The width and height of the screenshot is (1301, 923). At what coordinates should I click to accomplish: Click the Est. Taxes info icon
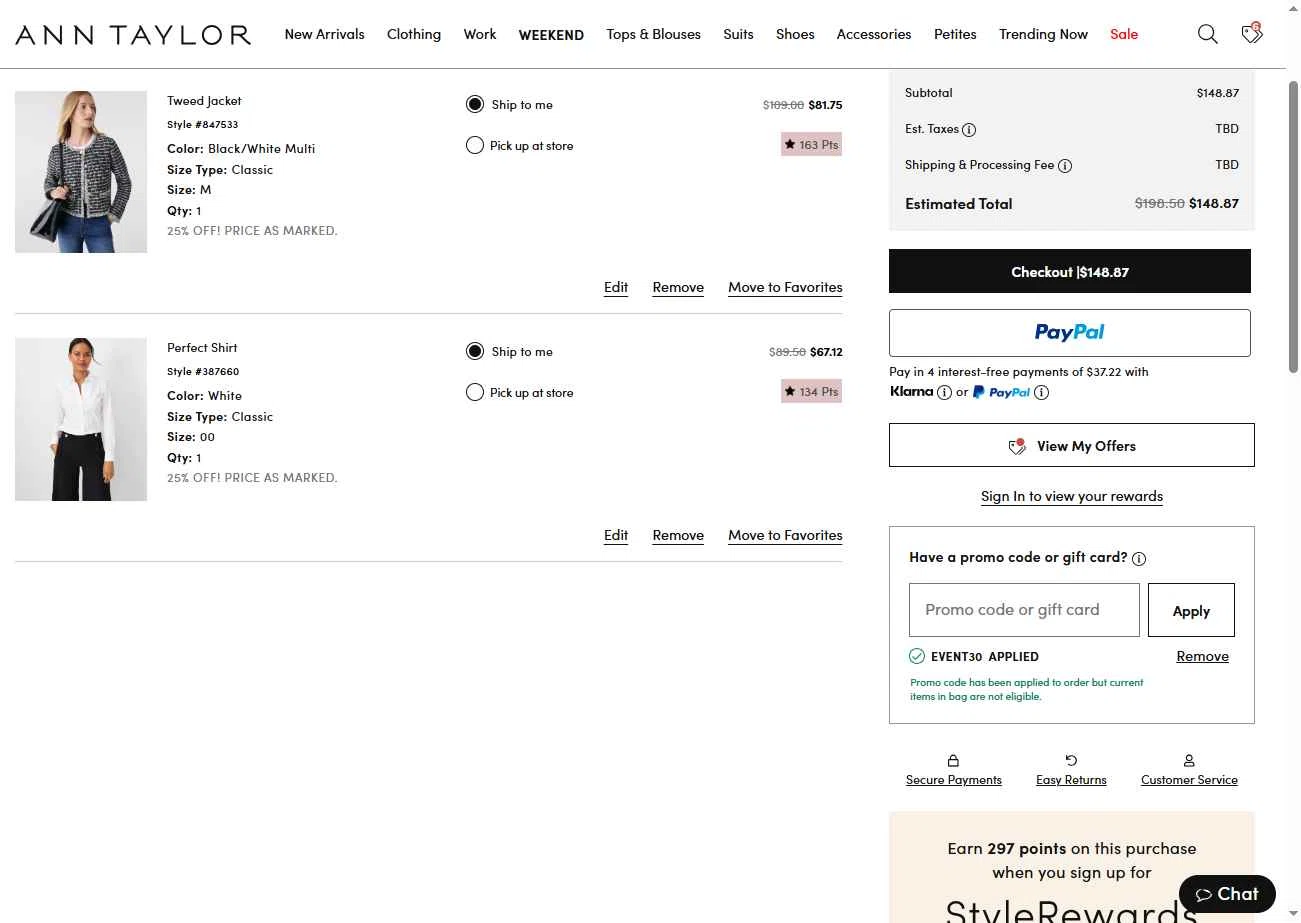click(969, 129)
